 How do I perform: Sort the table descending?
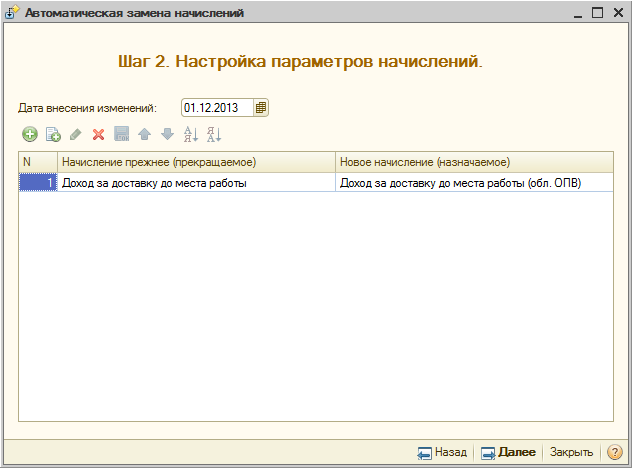pyautogui.click(x=213, y=134)
